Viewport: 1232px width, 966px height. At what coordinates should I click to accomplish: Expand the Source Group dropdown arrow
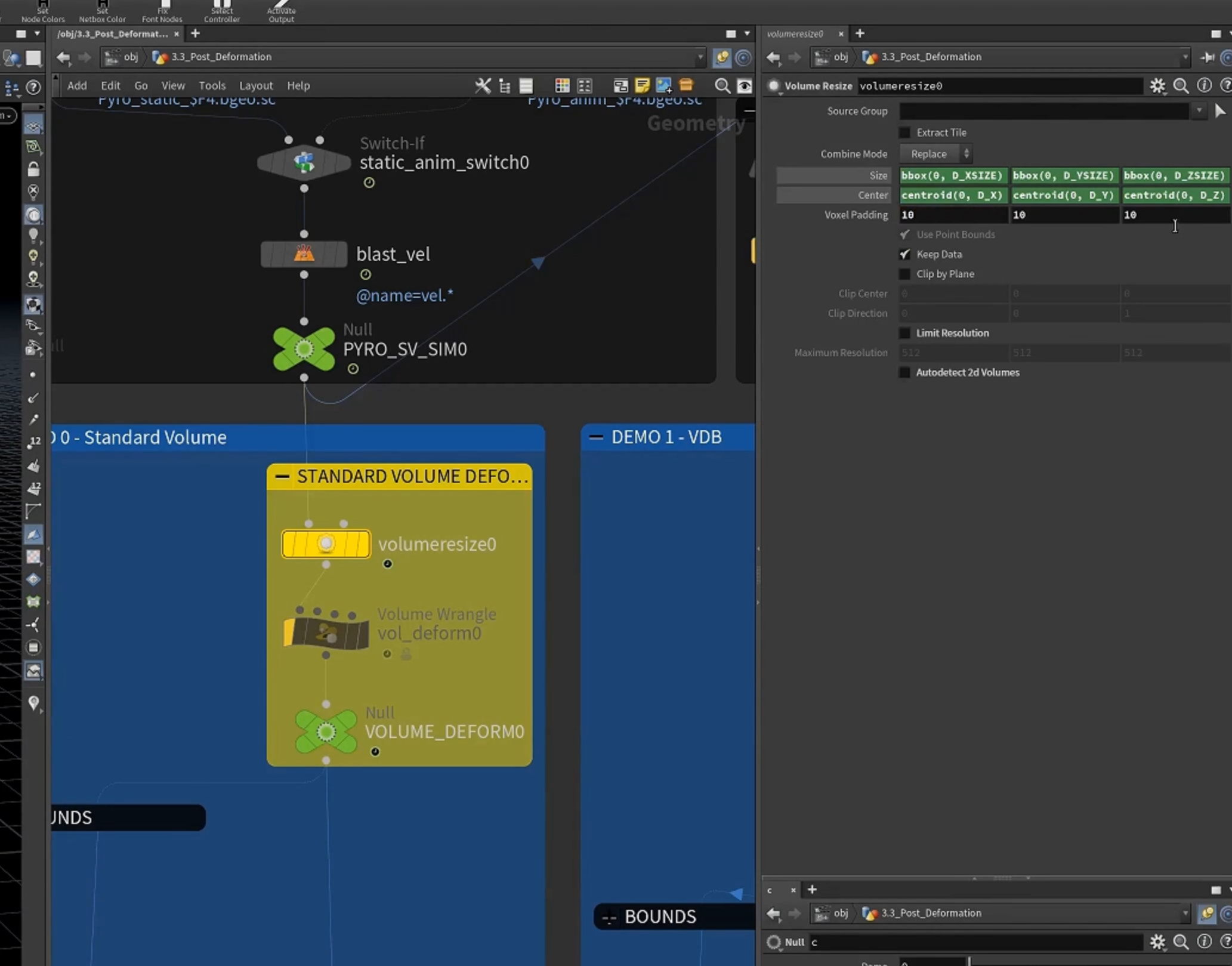pyautogui.click(x=1199, y=111)
